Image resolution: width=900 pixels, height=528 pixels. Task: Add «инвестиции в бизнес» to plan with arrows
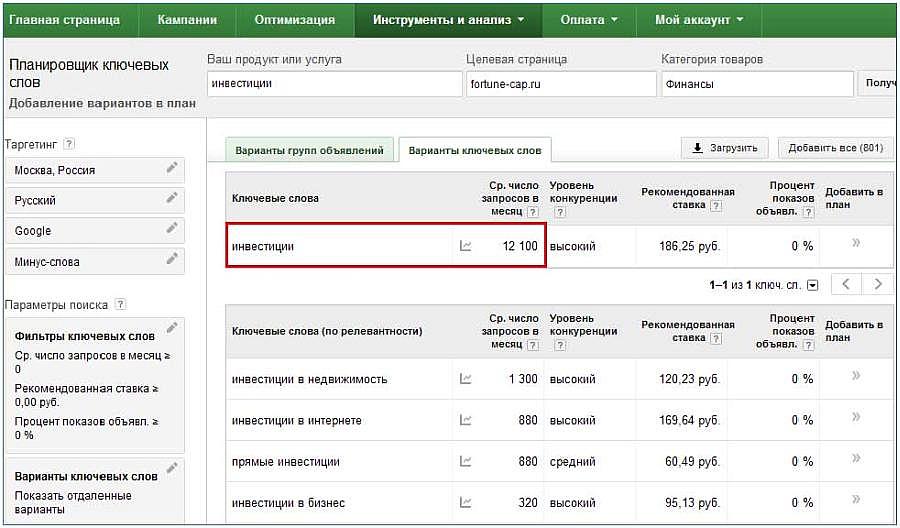tap(855, 502)
